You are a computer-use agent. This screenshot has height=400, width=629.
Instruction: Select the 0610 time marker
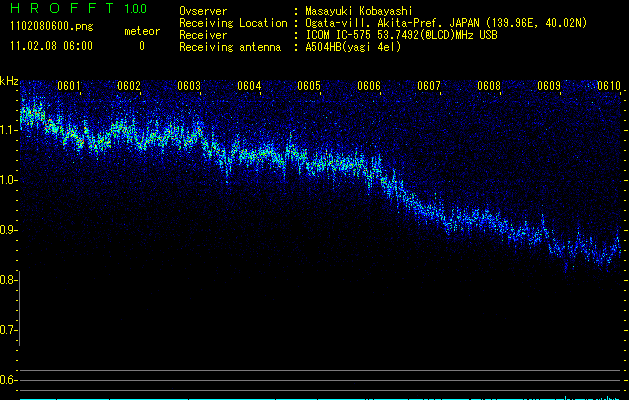click(609, 86)
